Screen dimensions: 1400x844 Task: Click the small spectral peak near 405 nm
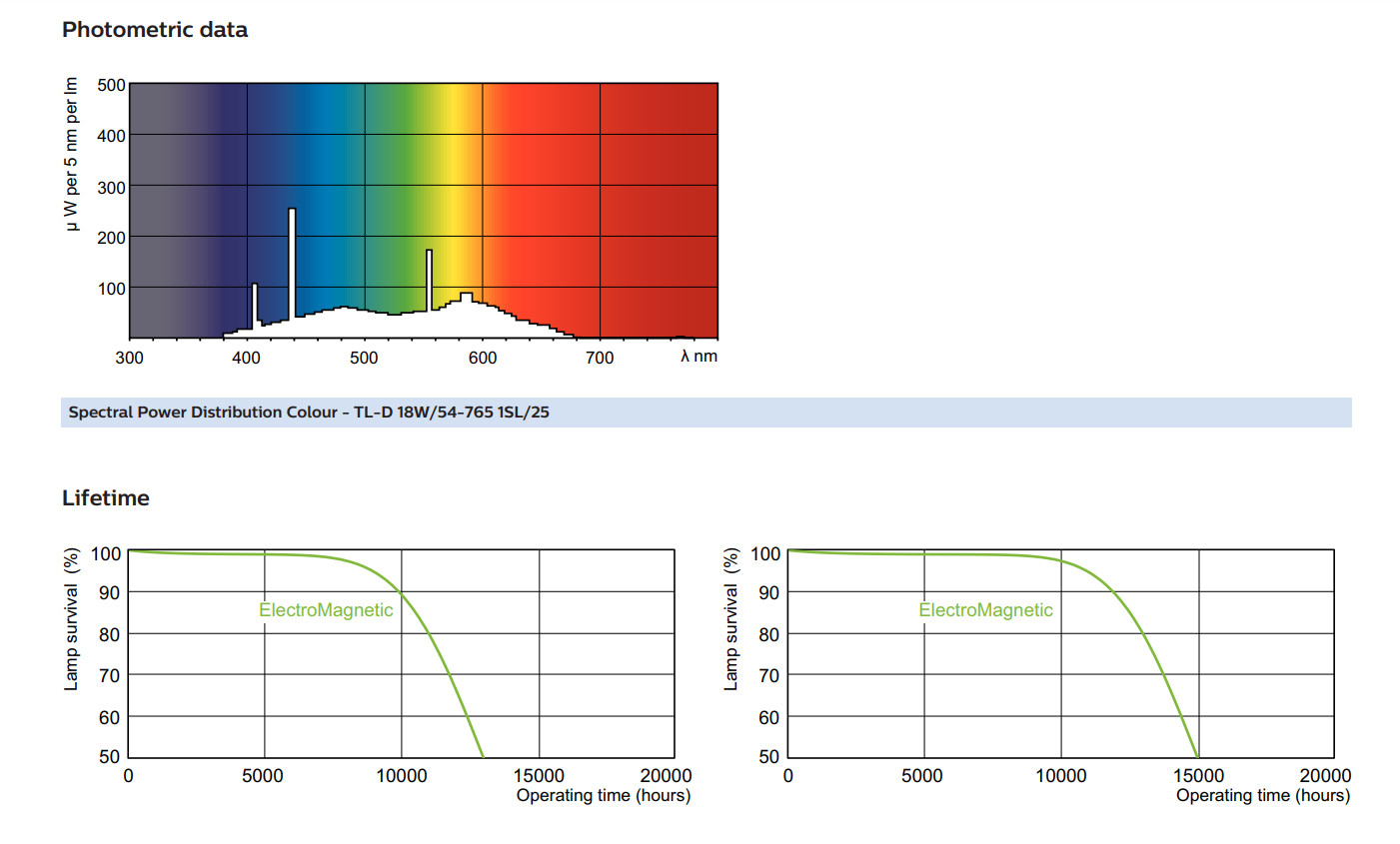click(x=255, y=305)
